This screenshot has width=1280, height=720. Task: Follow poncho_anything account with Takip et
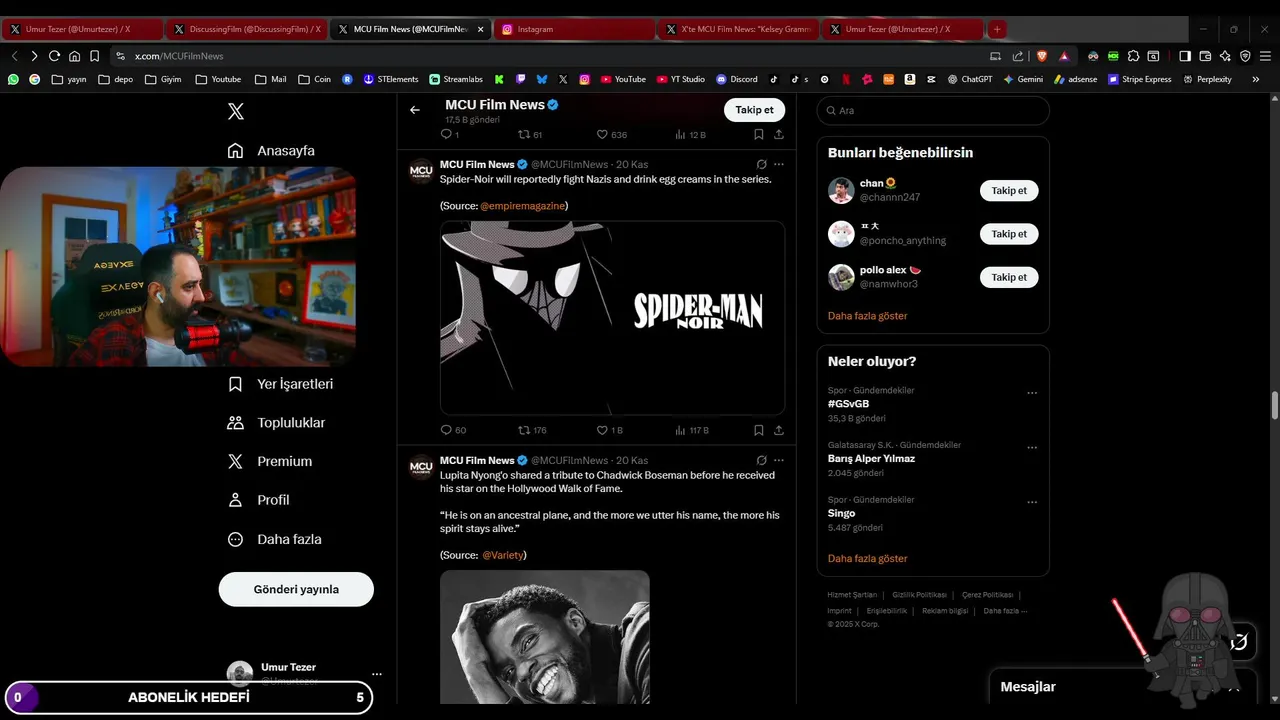click(1009, 234)
